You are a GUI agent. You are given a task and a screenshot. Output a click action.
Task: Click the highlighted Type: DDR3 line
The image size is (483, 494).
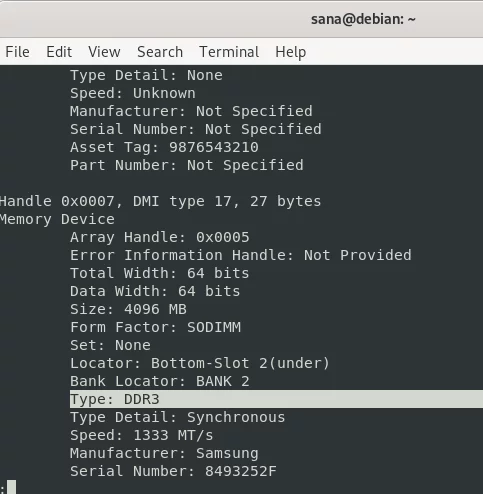point(276,399)
